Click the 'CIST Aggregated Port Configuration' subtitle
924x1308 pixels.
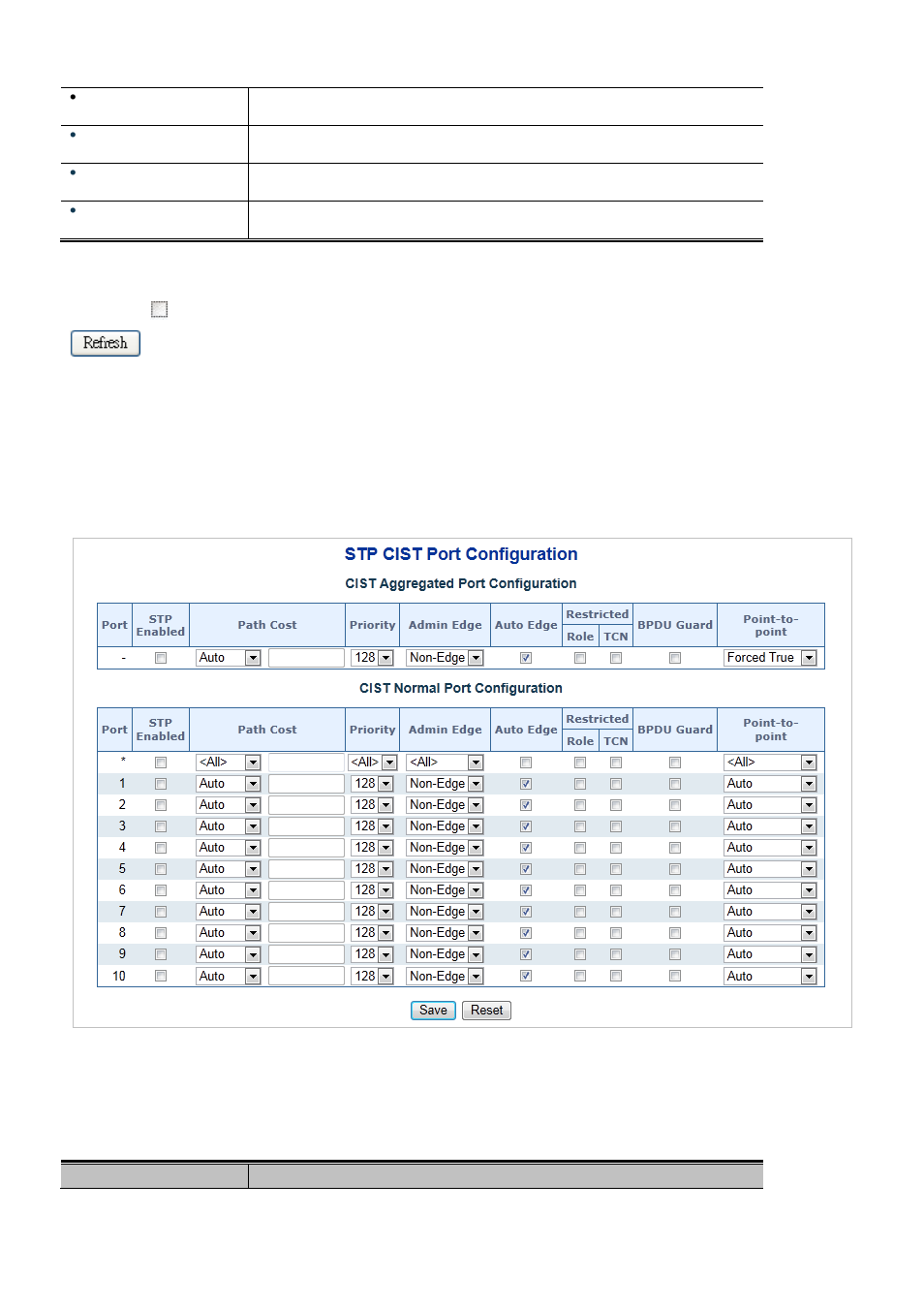tap(461, 583)
